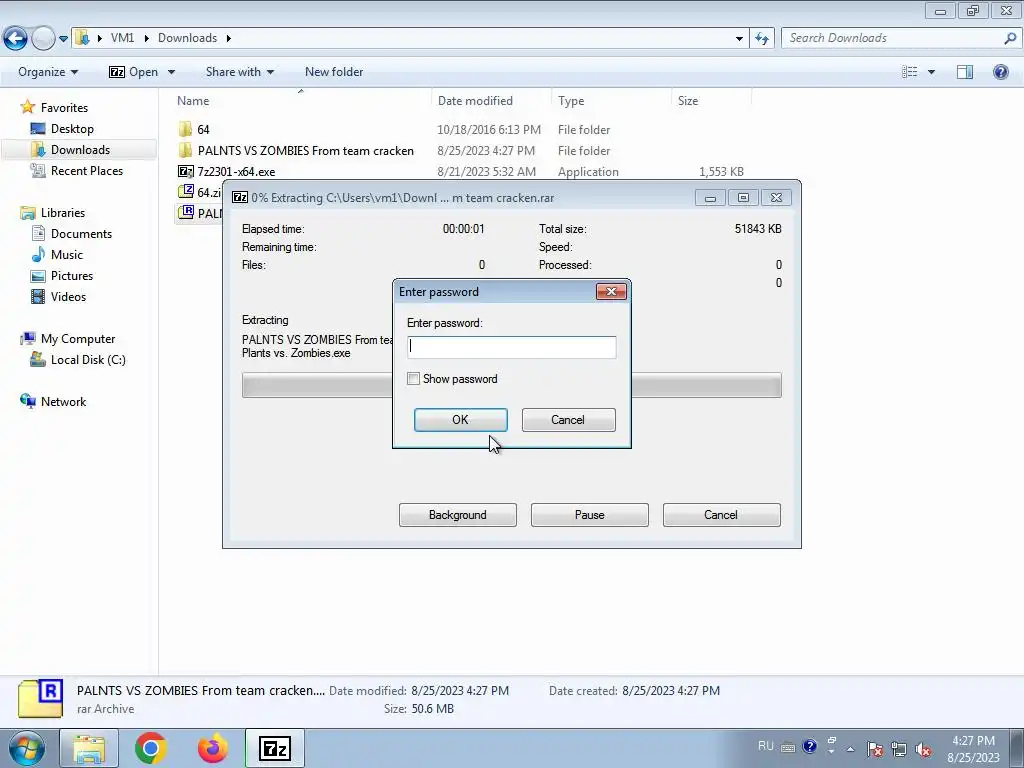This screenshot has width=1024, height=768.
Task: Confirm password with OK button
Action: (460, 420)
